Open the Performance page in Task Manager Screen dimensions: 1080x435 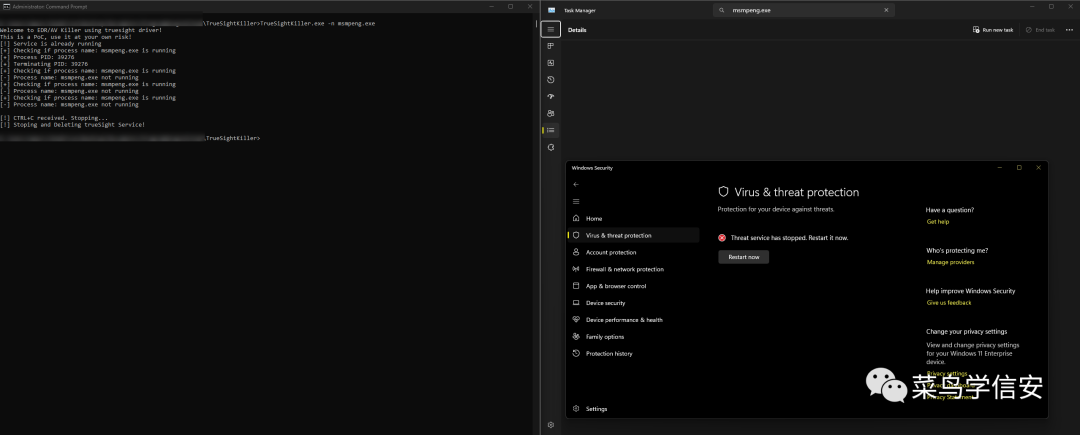click(x=550, y=63)
